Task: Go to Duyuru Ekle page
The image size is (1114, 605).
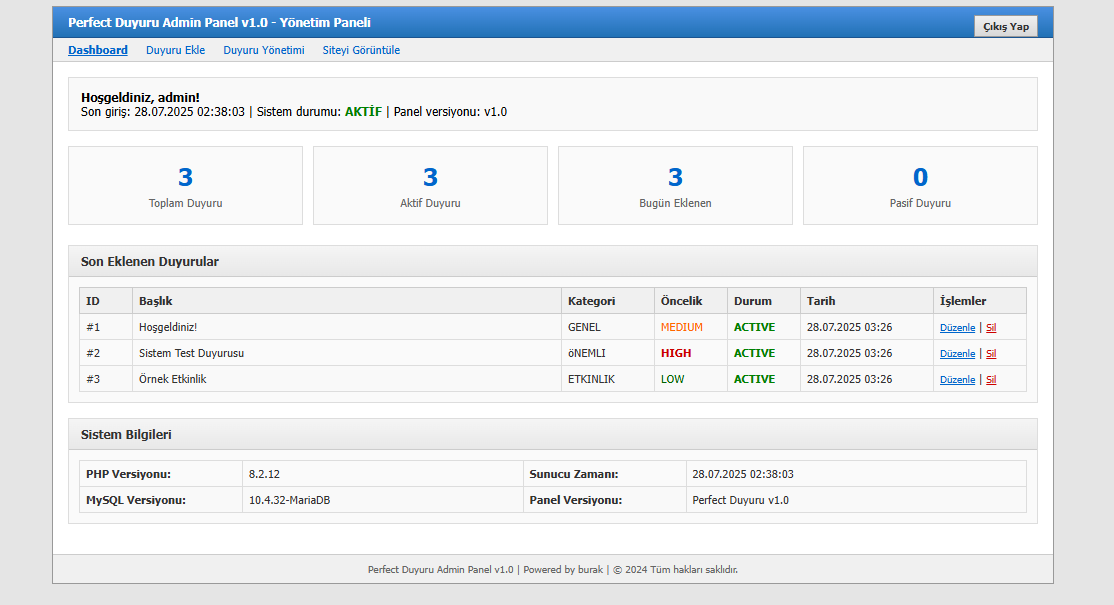Action: pos(175,50)
